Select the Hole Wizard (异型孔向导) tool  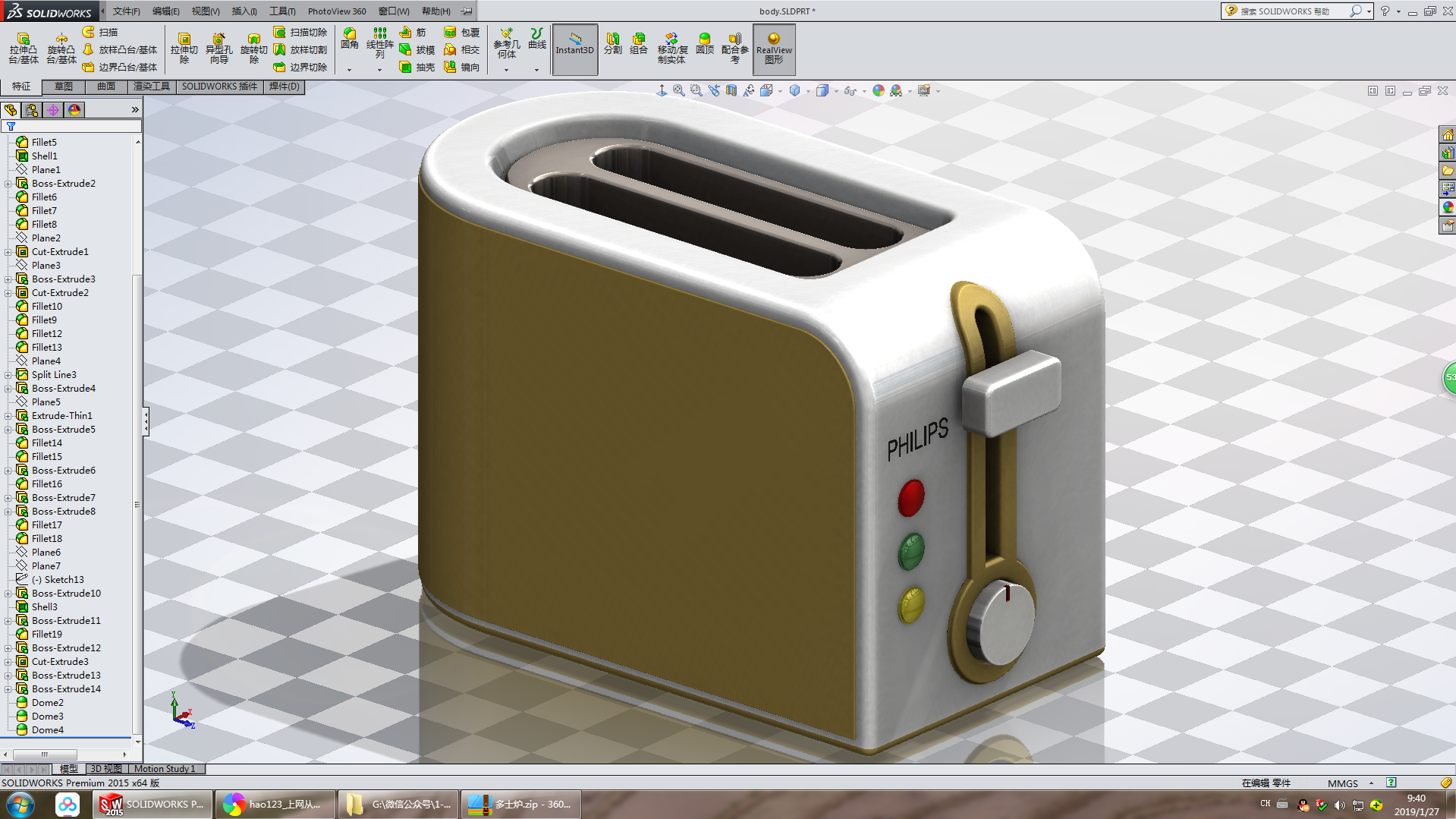219,49
